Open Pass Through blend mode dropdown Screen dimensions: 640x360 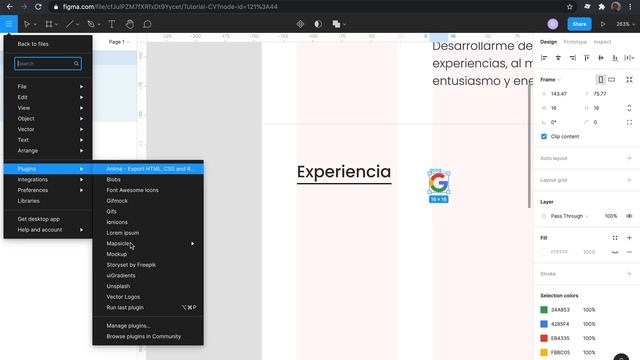tap(569, 216)
